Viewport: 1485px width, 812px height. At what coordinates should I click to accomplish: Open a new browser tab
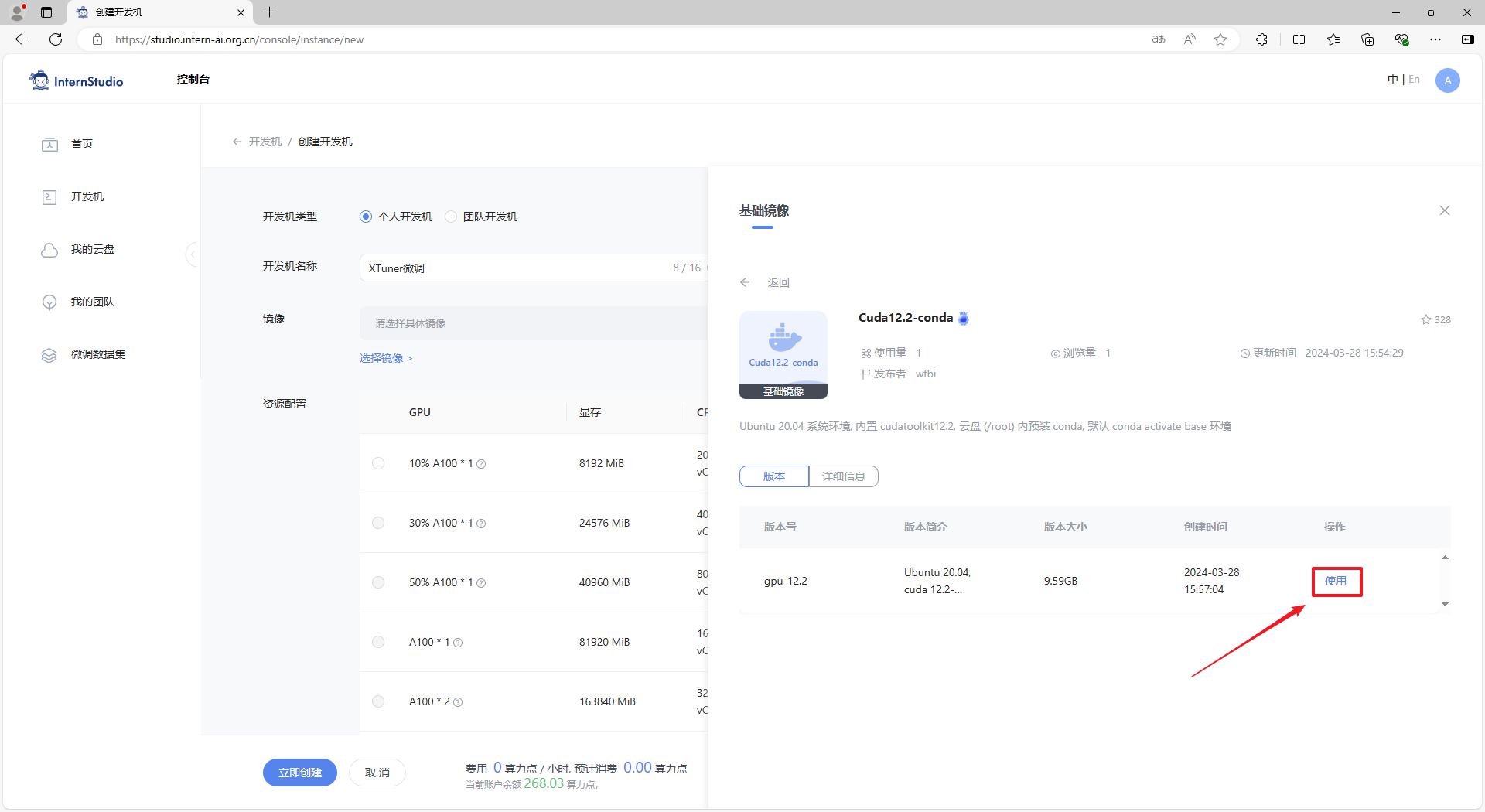coord(269,12)
